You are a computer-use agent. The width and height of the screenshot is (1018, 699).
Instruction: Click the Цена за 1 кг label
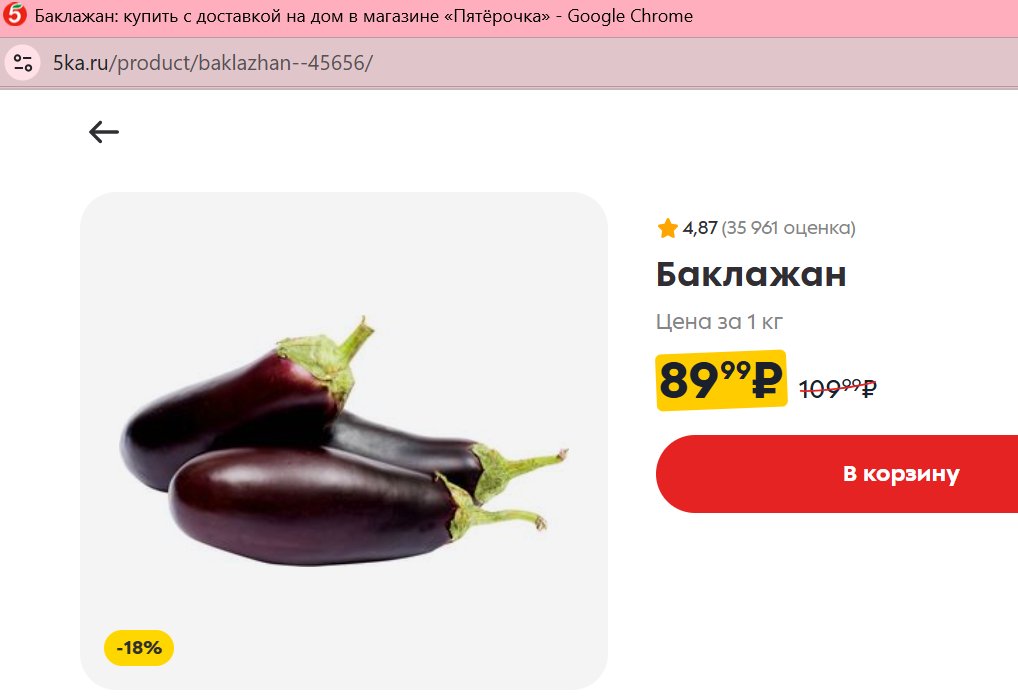coord(719,321)
